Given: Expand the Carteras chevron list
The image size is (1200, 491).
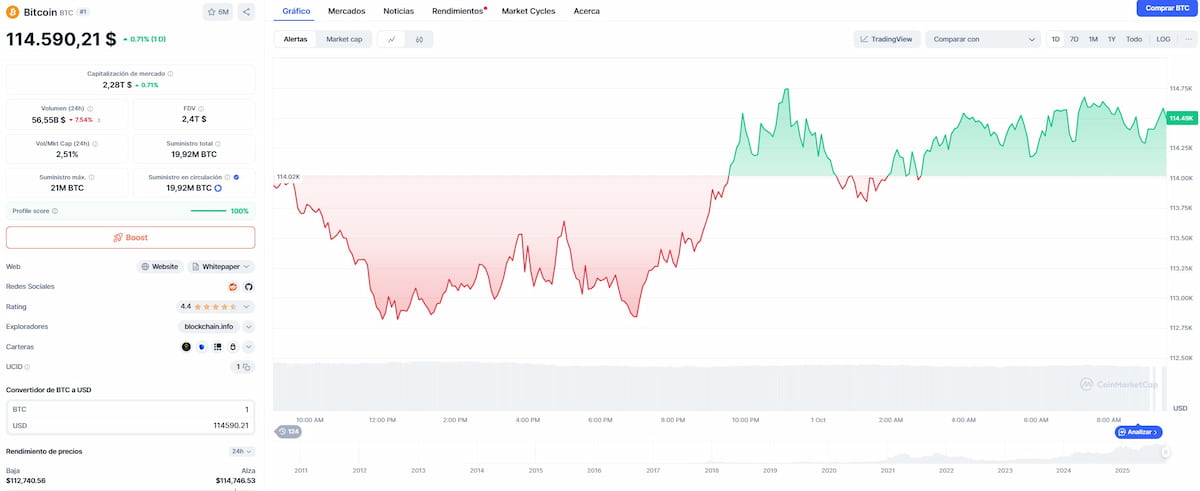Looking at the screenshot, I should 248,347.
